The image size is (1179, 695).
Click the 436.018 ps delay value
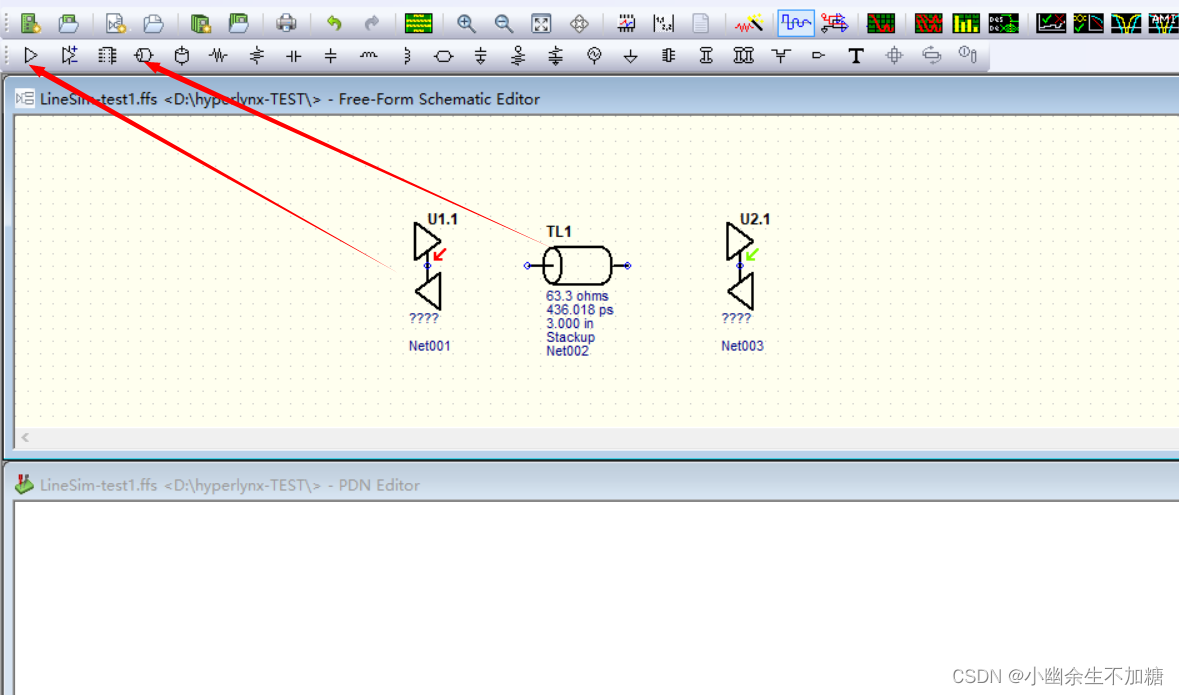pos(580,309)
